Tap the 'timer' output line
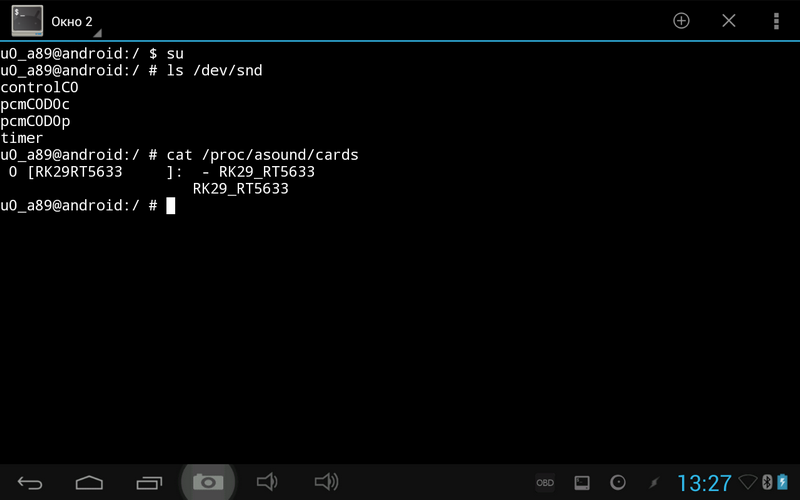Screen dimensions: 800x500 (x=21, y=138)
